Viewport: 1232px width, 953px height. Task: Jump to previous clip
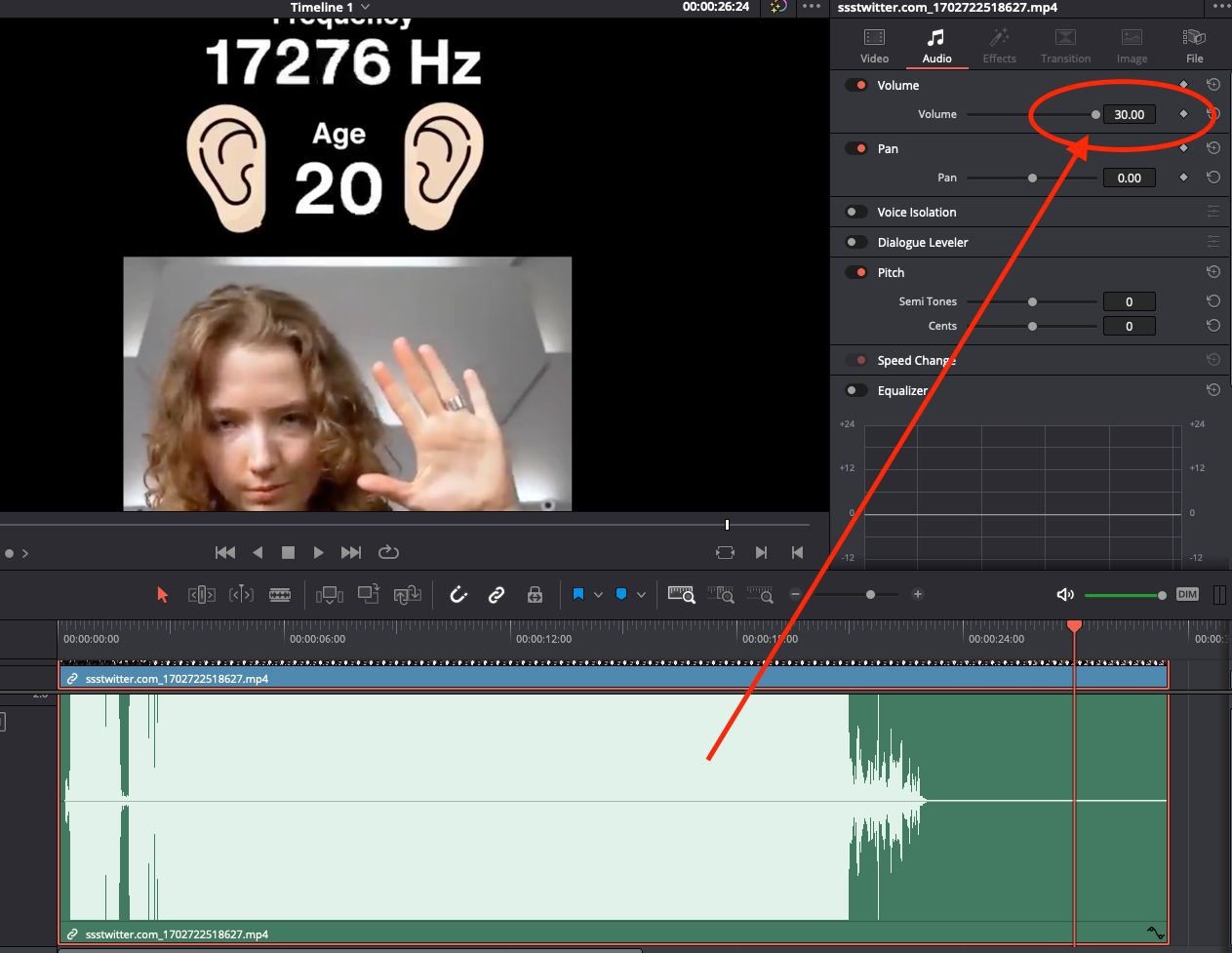point(797,552)
